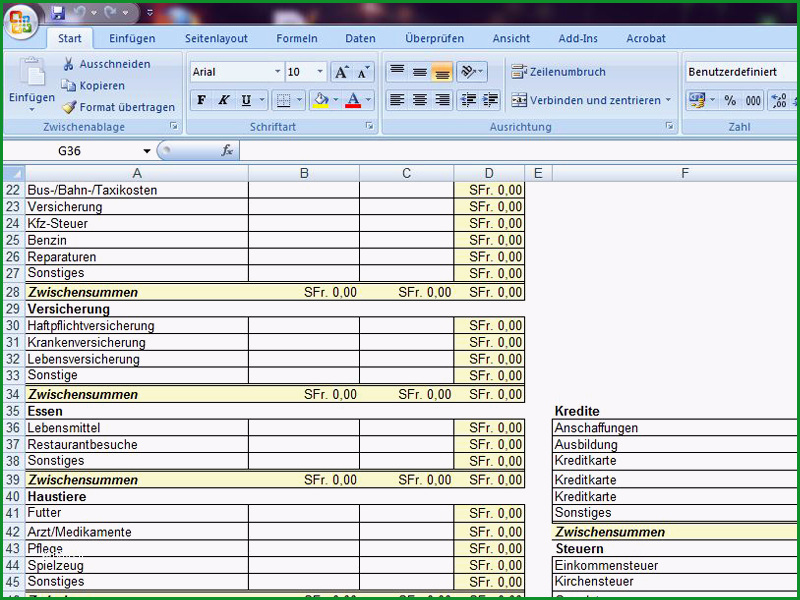Open Verbinden und zentrieren dropdown arrow
The image size is (800, 600).
point(668,100)
